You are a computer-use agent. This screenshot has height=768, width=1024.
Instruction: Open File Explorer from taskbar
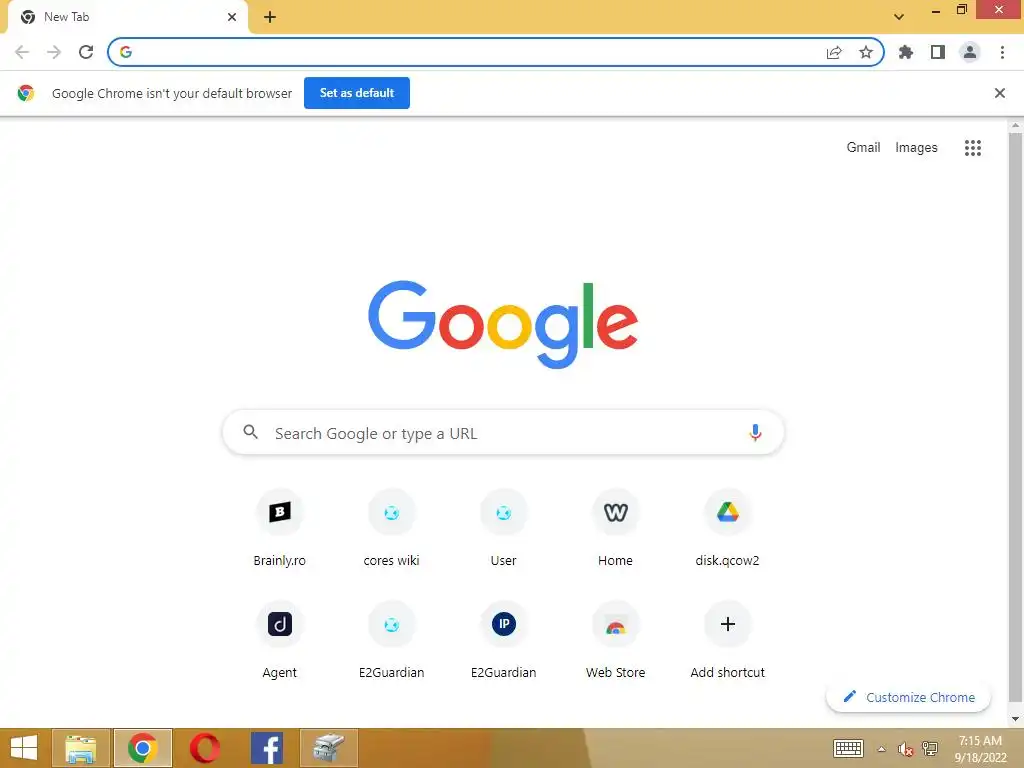click(x=81, y=748)
